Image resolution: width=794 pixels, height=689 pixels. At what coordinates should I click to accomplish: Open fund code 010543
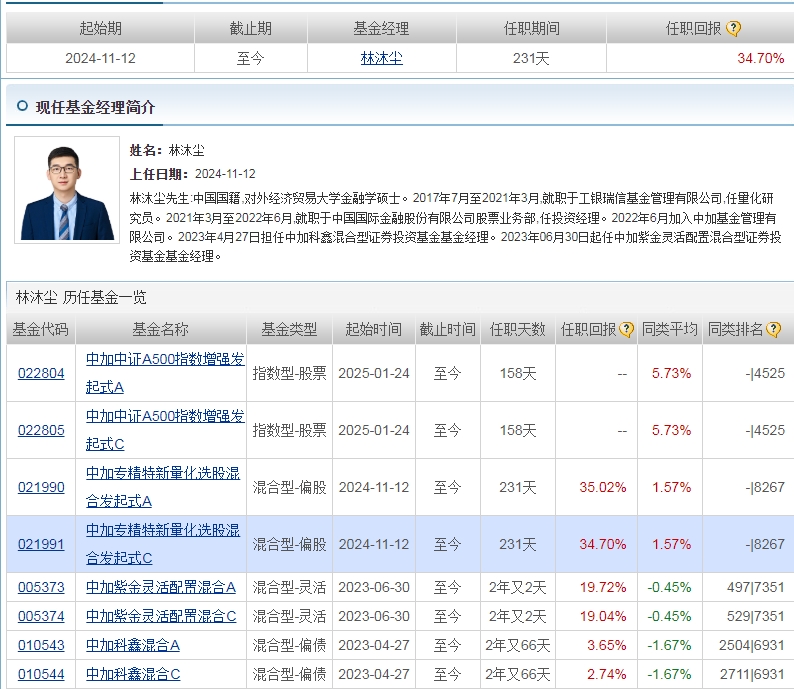click(x=41, y=645)
